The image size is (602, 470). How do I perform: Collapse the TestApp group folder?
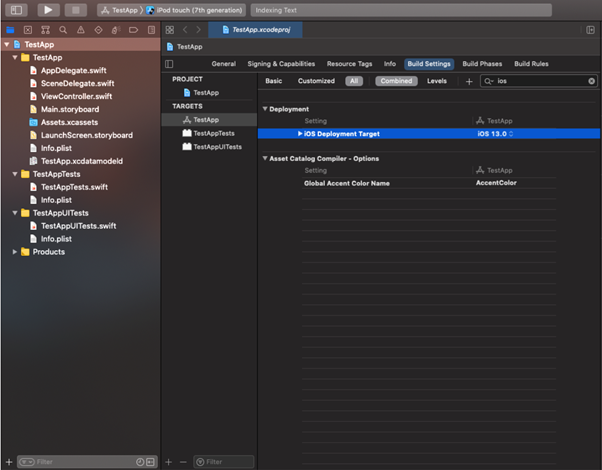[15, 58]
